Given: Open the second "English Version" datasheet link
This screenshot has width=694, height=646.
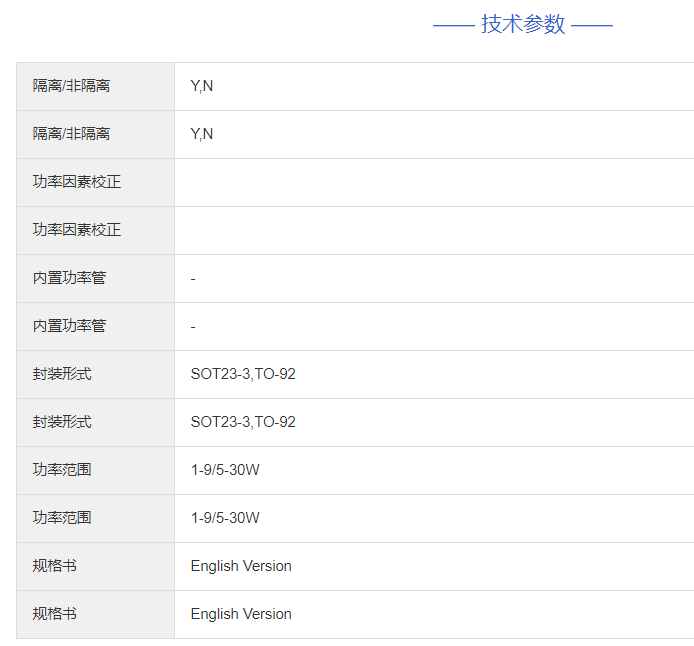Looking at the screenshot, I should click(241, 614).
